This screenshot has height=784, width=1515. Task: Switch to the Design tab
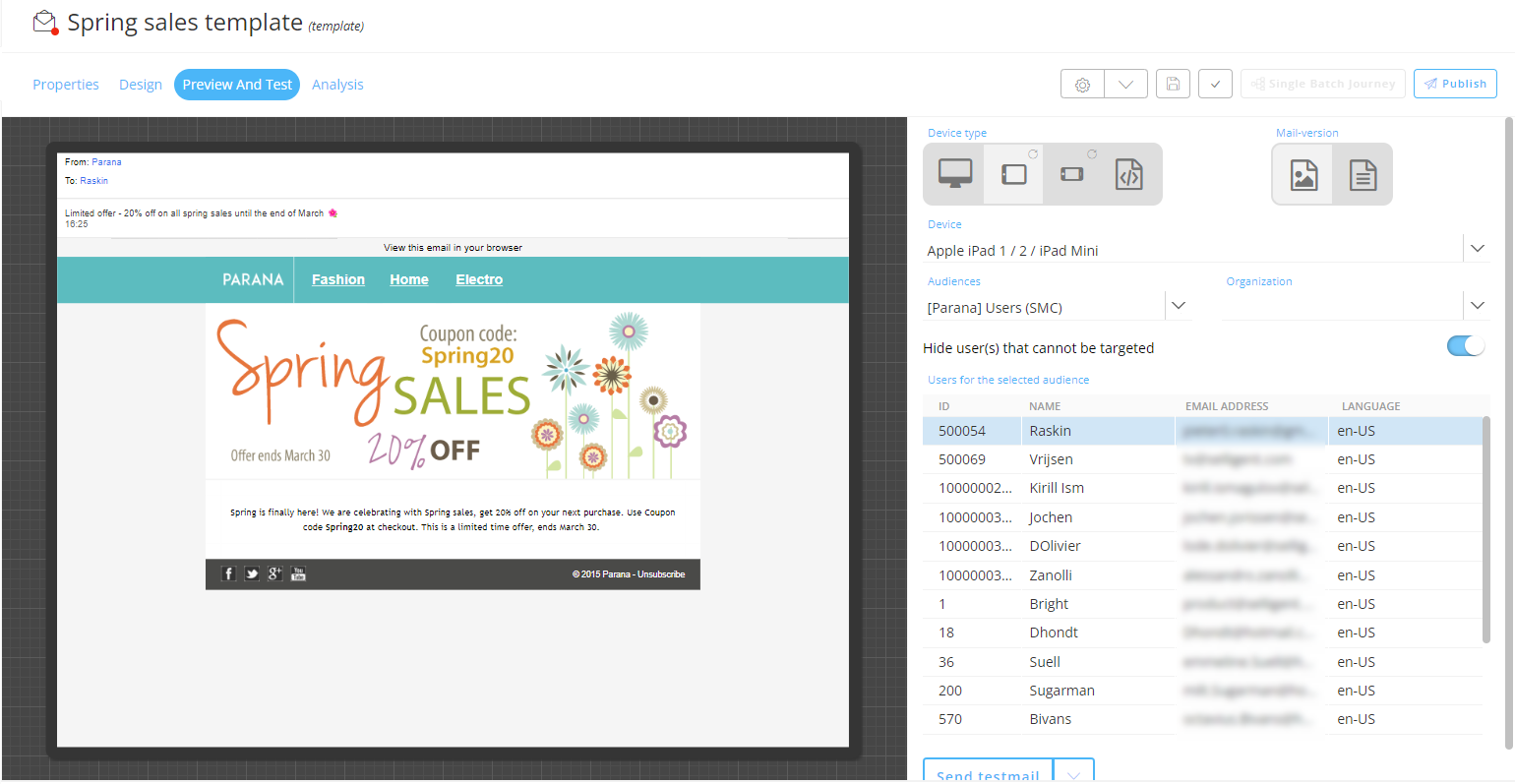141,85
